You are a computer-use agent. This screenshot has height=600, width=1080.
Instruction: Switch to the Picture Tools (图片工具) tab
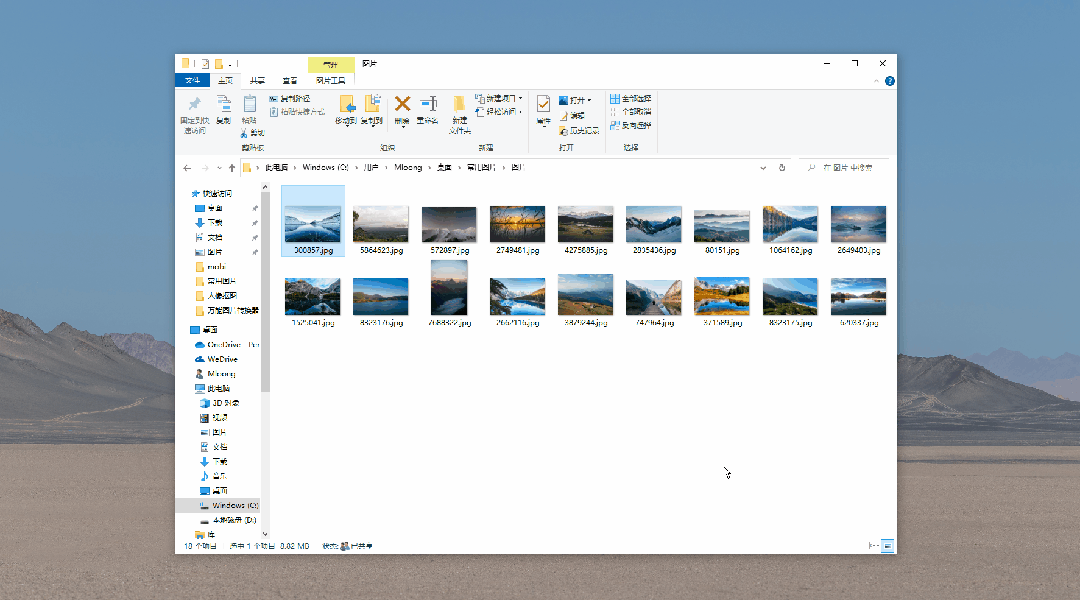coord(331,81)
